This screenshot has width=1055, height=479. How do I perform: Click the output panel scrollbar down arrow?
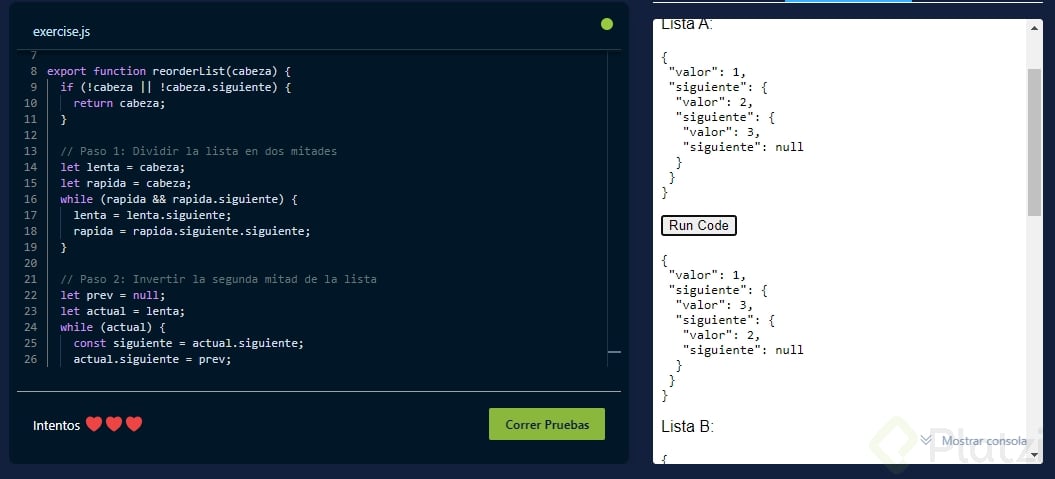click(1034, 455)
